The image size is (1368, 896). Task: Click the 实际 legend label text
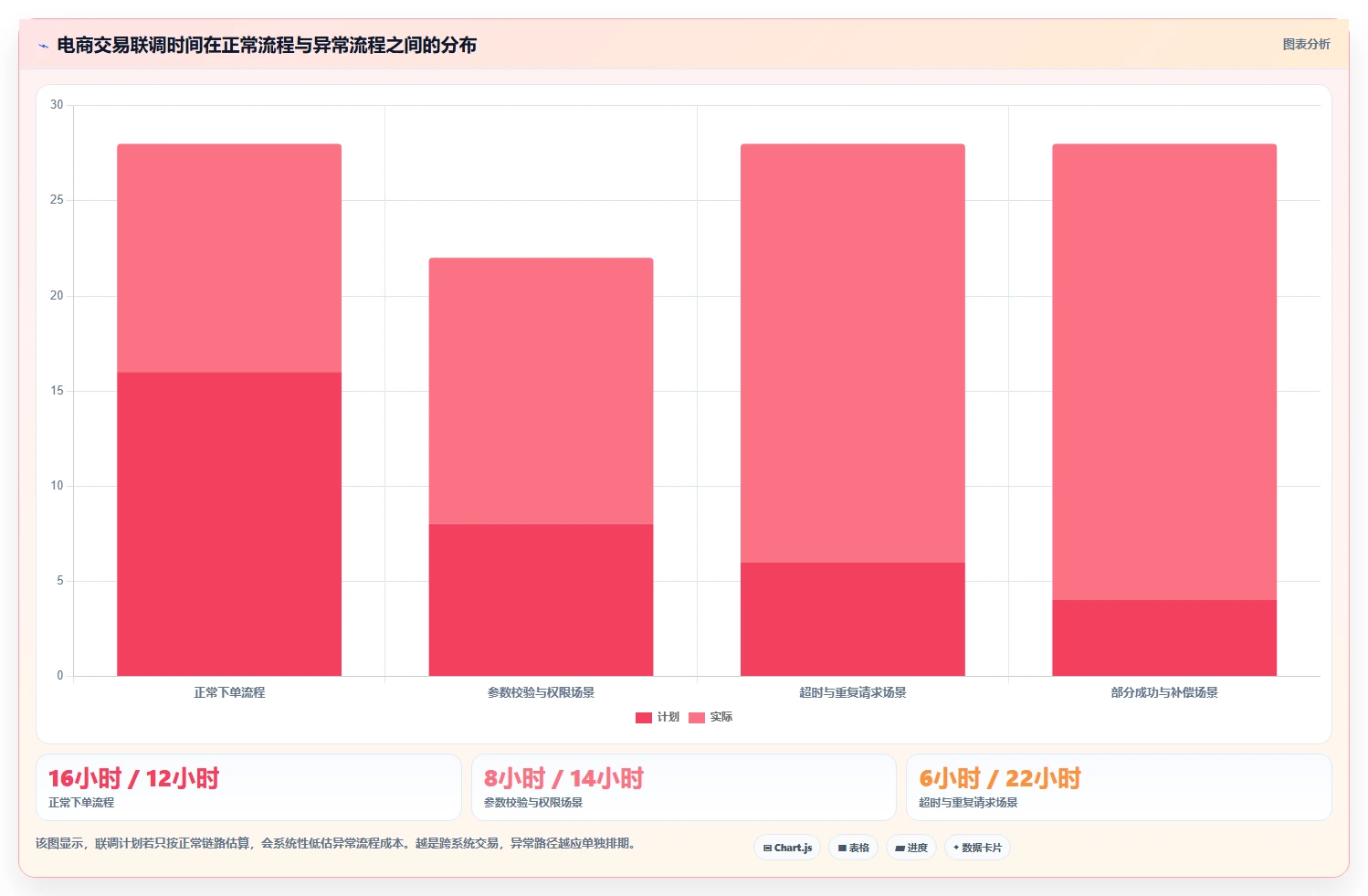click(x=721, y=717)
